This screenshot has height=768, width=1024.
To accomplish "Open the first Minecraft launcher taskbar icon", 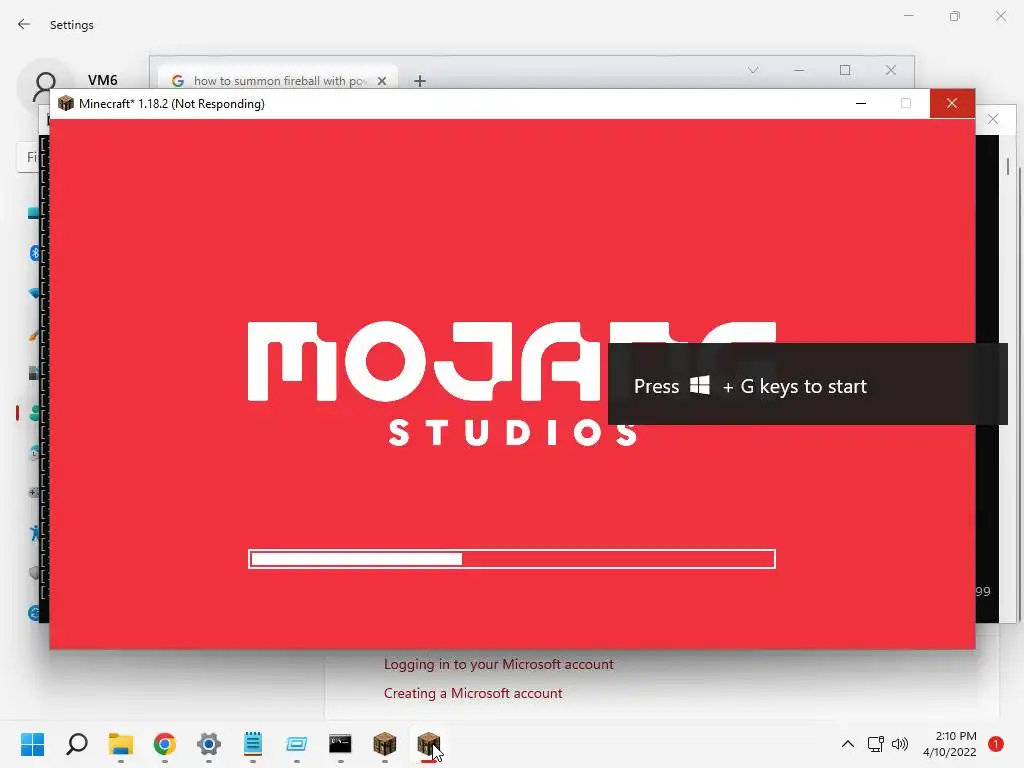I will tap(385, 744).
